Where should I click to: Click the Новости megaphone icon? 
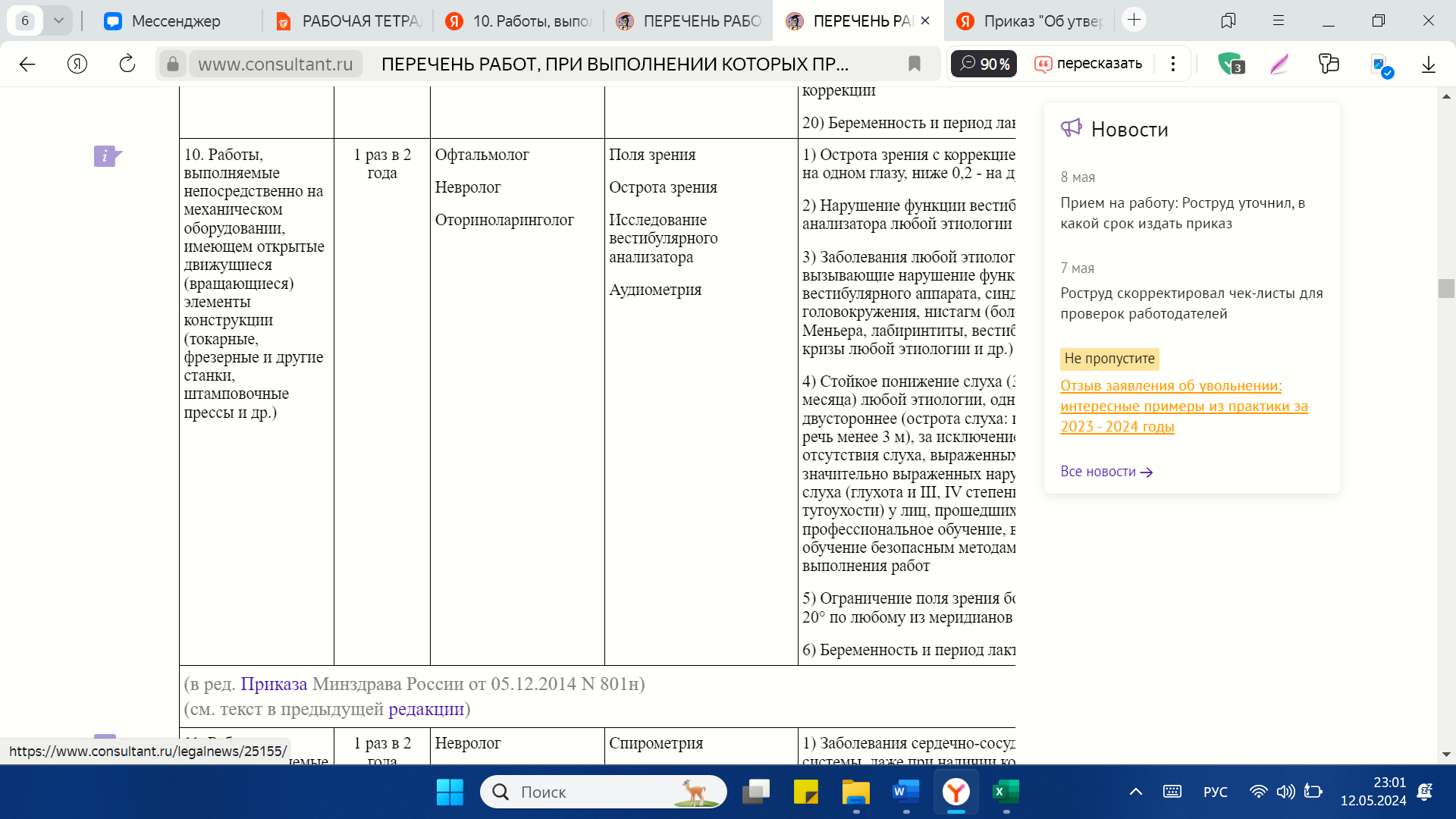[x=1071, y=128]
